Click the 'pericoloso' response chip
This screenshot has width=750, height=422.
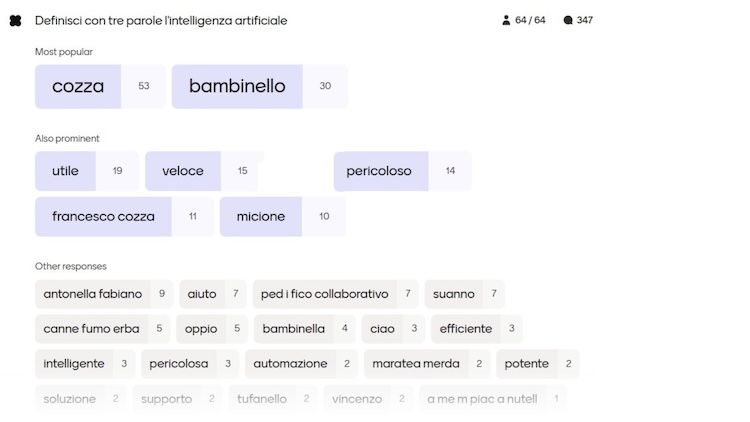click(x=379, y=171)
